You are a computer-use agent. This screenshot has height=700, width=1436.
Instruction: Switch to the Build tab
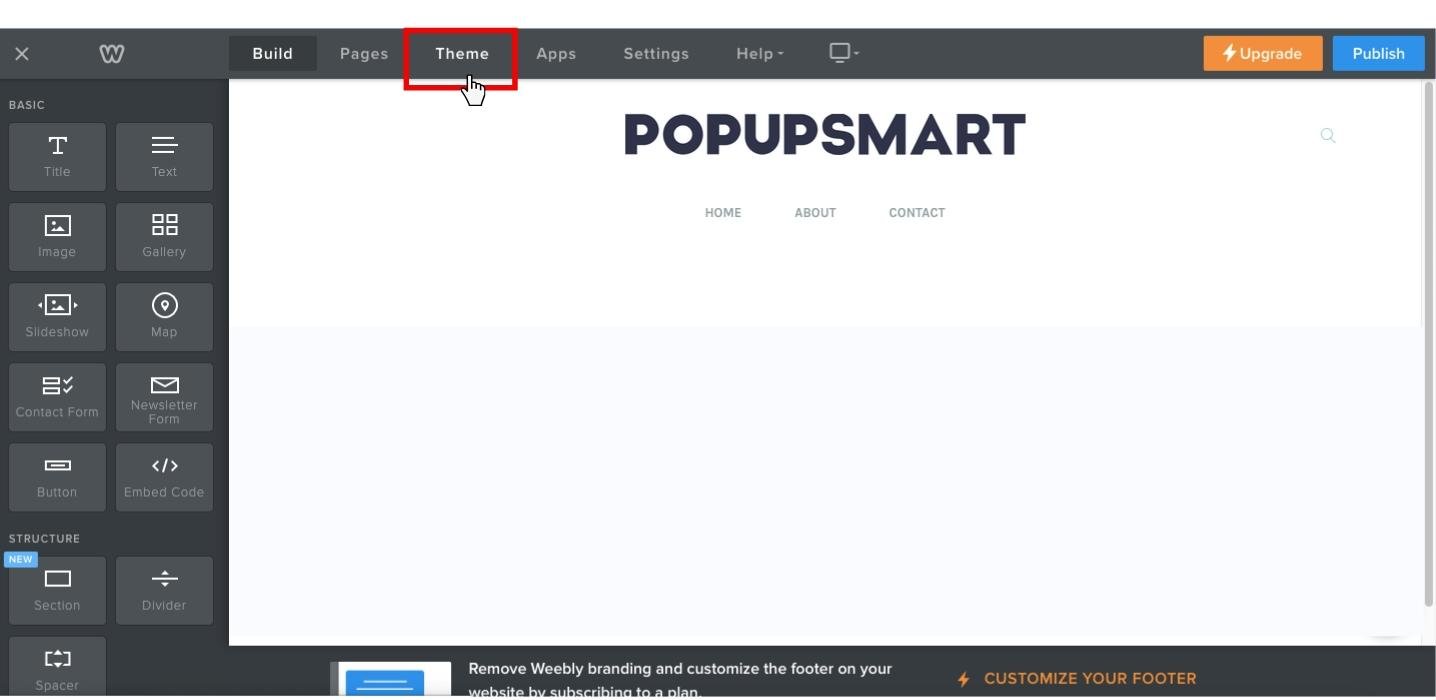(273, 54)
